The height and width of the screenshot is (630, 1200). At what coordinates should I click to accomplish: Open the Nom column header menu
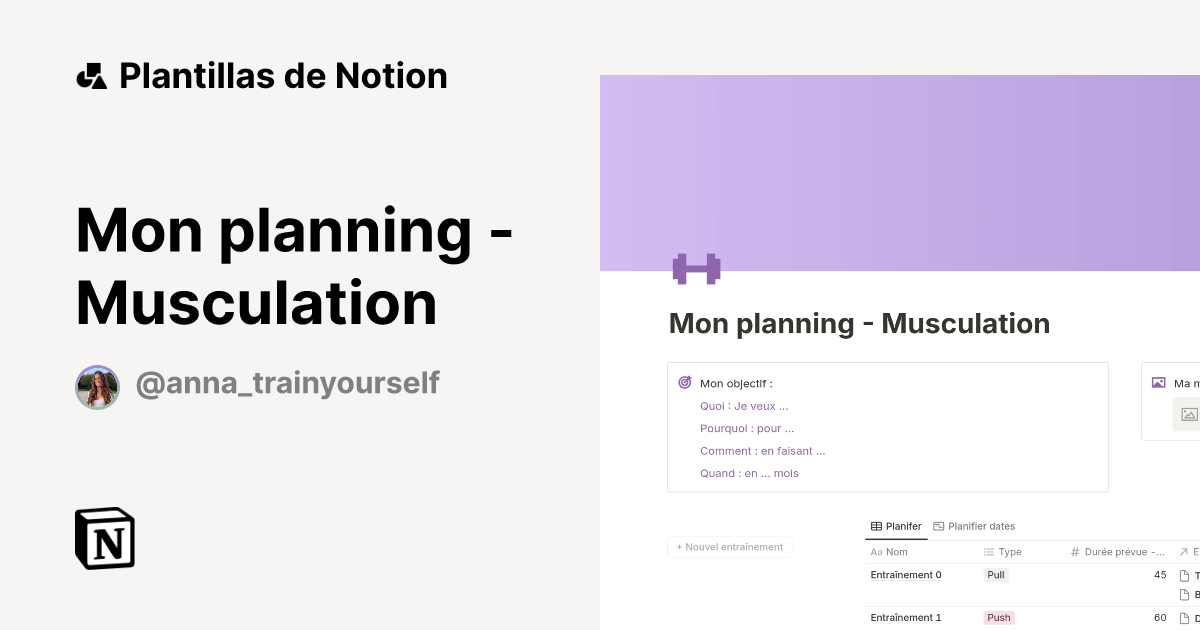(x=896, y=551)
